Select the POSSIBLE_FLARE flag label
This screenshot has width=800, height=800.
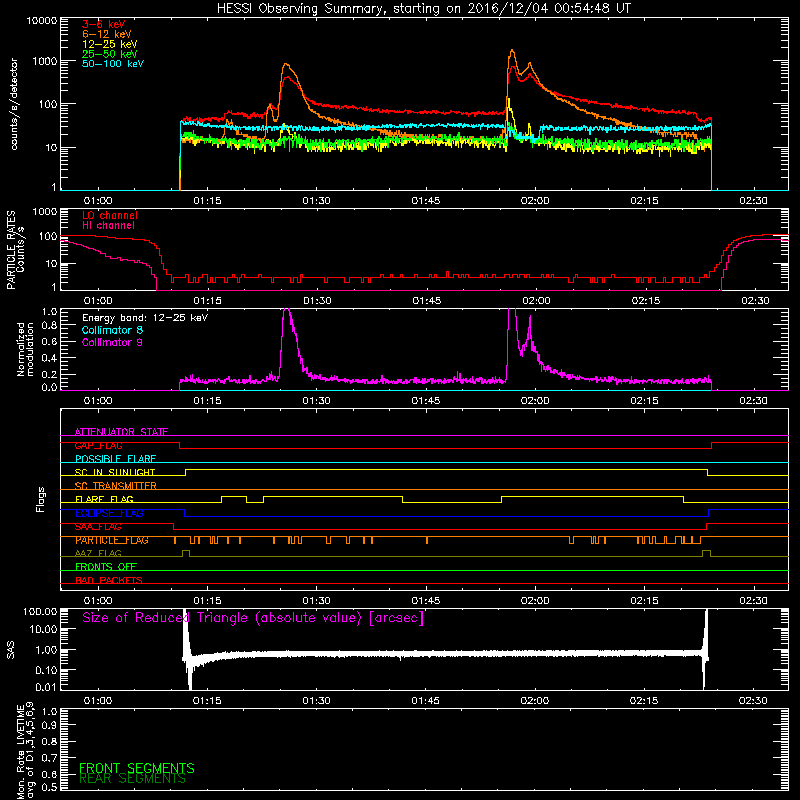[x=115, y=459]
